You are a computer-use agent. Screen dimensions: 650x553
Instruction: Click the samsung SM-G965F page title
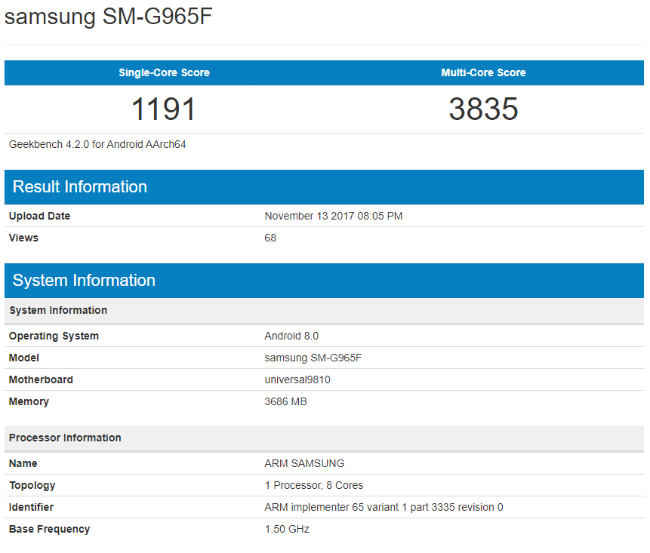108,17
